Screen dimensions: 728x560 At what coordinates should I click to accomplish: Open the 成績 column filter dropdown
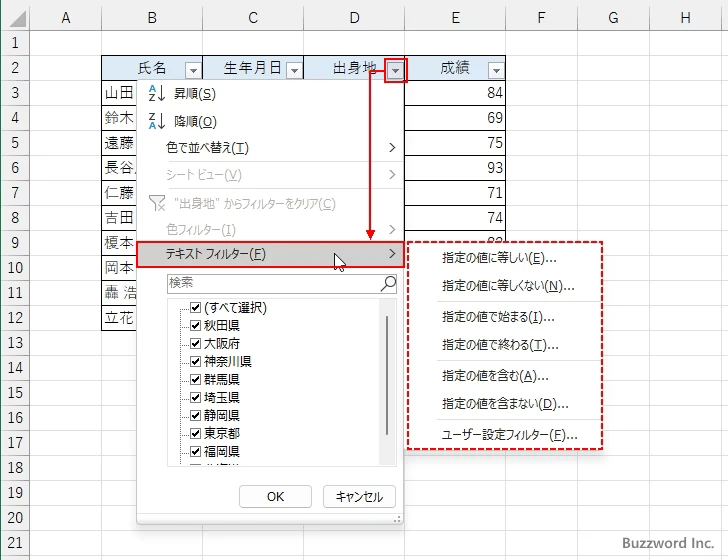496,71
